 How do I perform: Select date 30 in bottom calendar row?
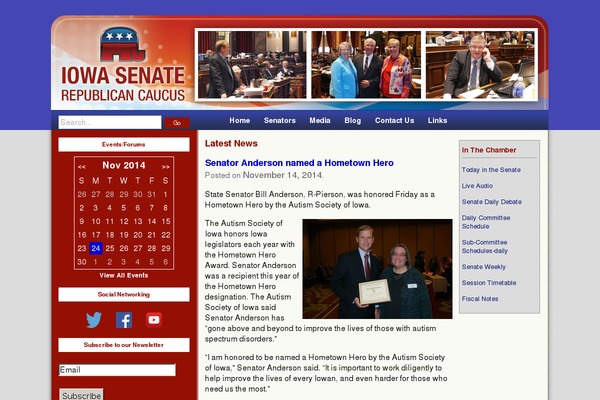(82, 262)
